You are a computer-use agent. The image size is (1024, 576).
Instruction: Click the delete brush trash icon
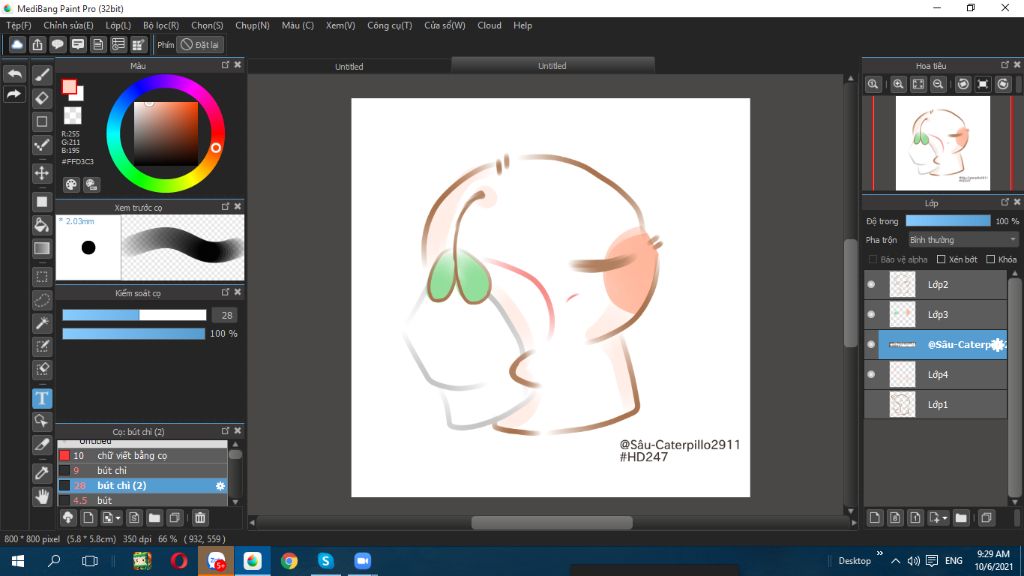click(x=200, y=518)
